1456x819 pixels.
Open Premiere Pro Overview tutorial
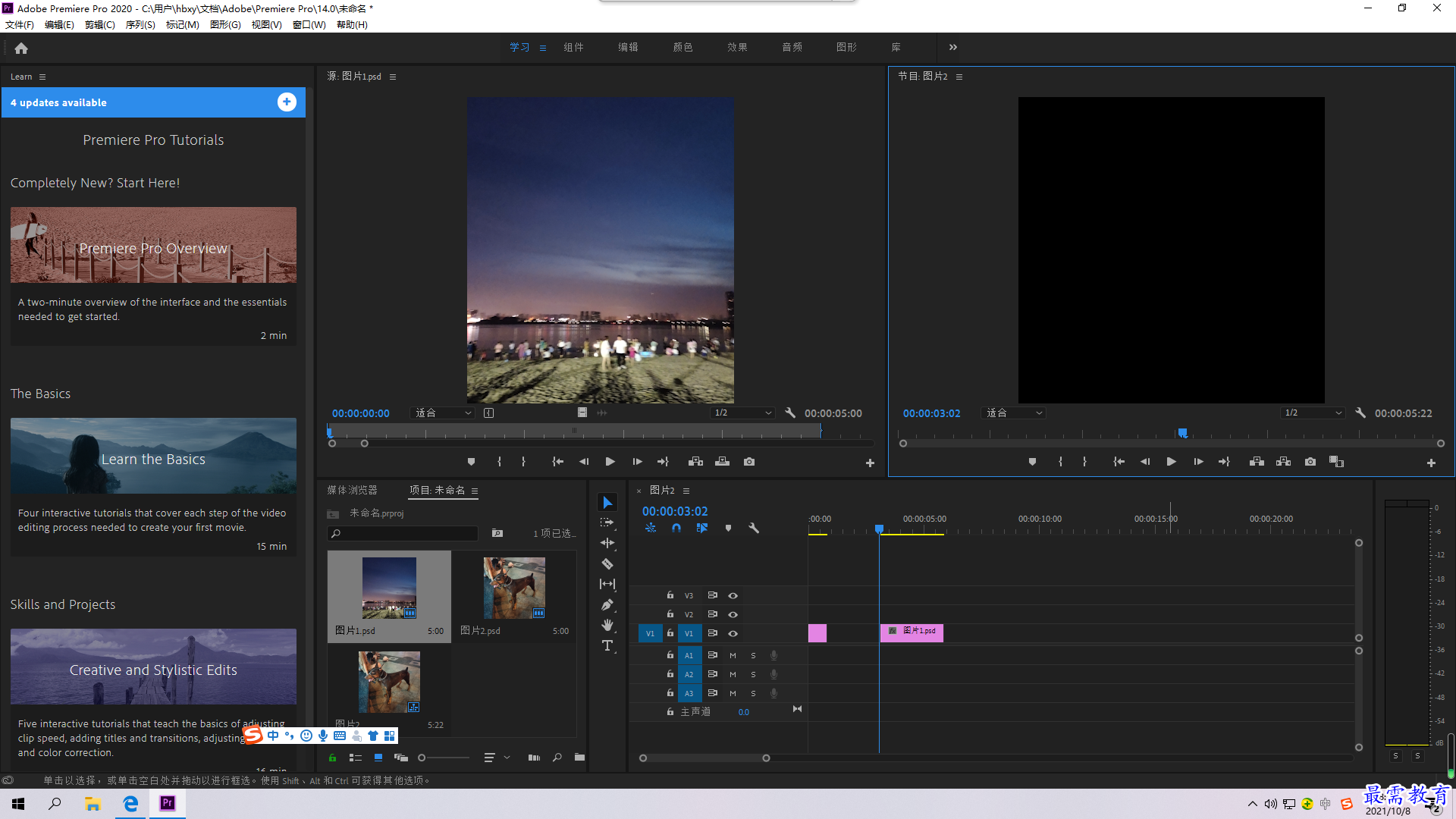153,245
